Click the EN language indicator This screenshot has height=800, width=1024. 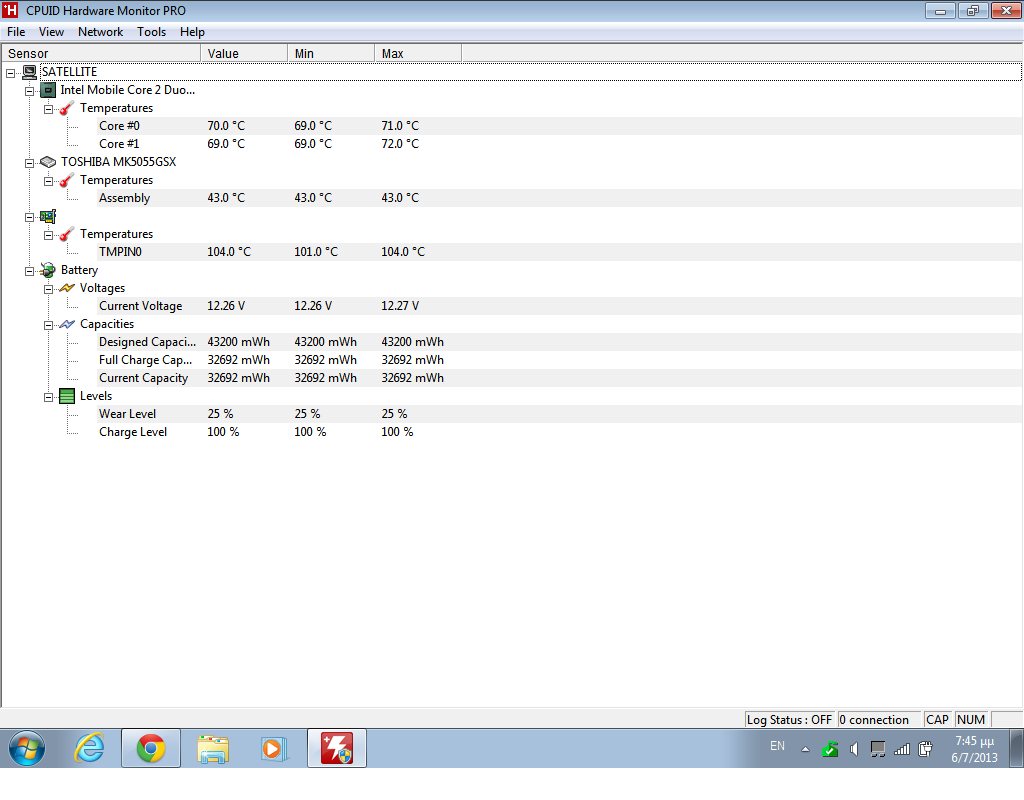tap(777, 746)
